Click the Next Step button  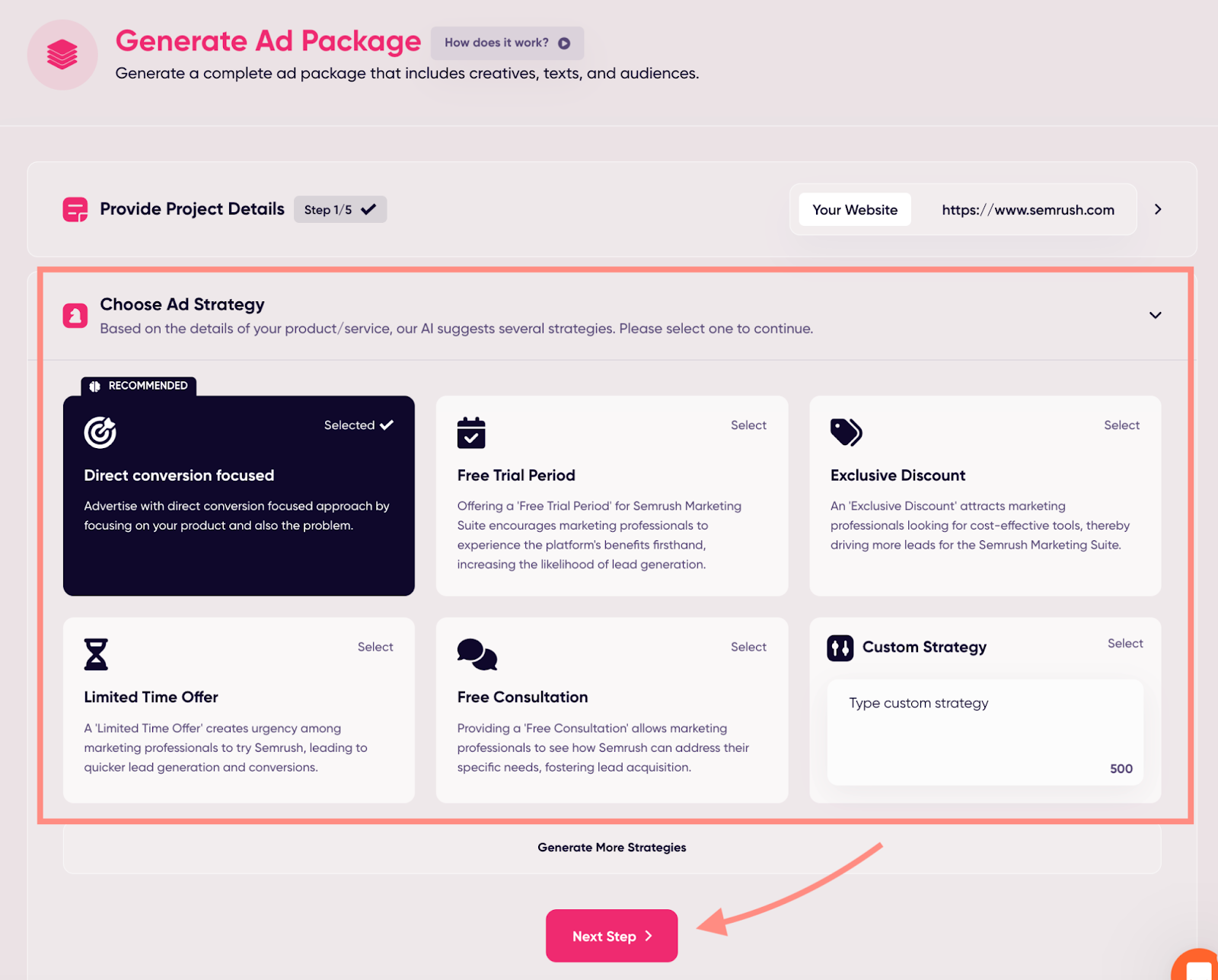point(611,936)
